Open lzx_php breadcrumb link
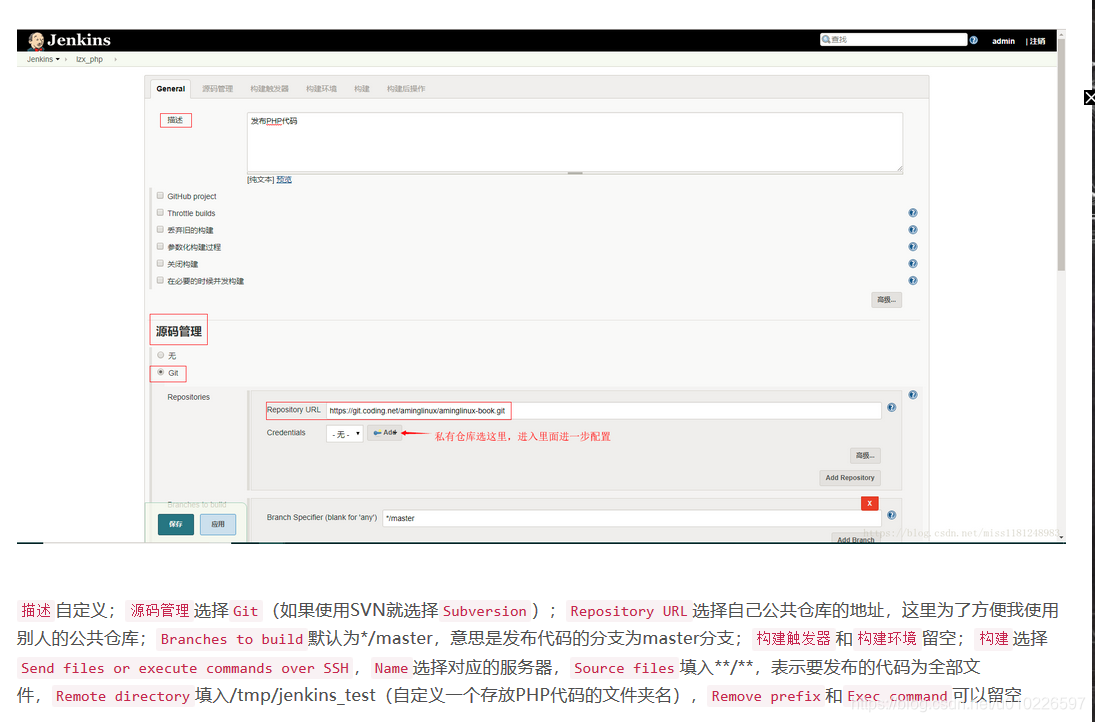Screen dimensions: 1095x722 click(x=89, y=59)
